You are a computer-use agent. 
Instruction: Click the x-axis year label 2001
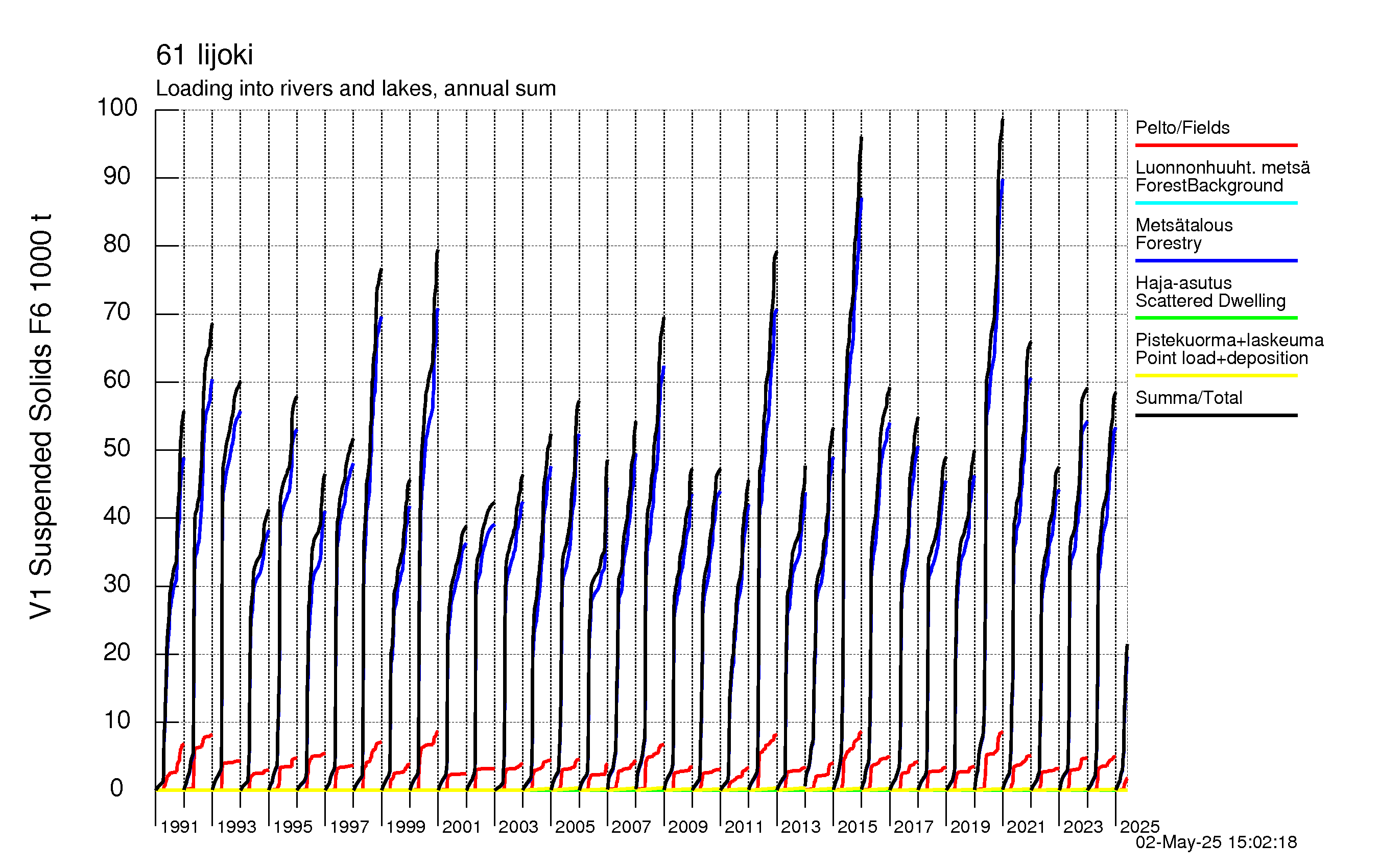coord(462,827)
